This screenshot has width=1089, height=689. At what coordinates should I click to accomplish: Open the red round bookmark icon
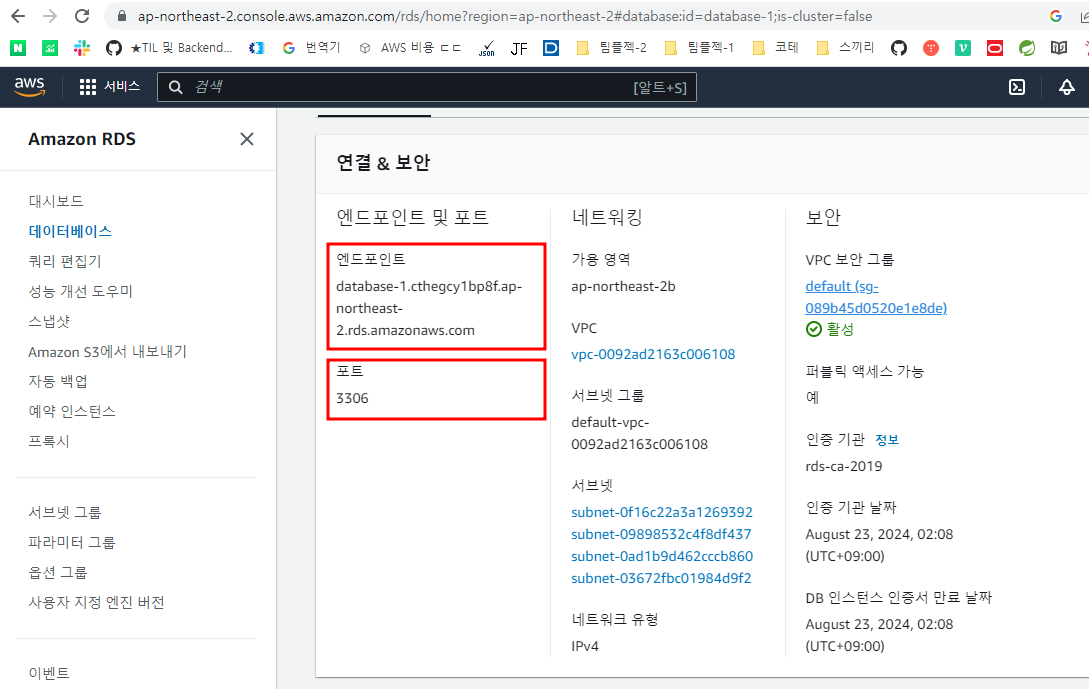tap(931, 47)
